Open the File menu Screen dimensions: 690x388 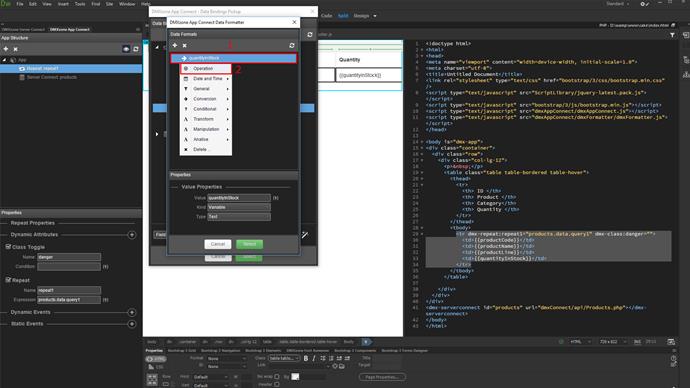pos(20,4)
